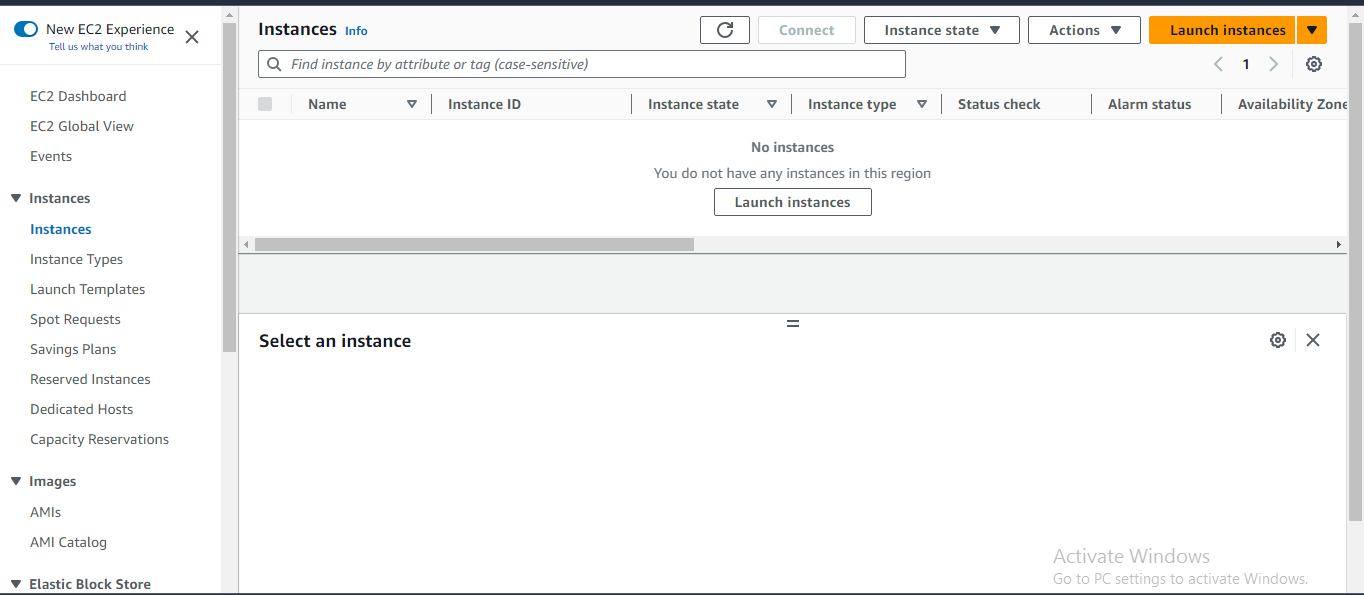Click Tell us what you think link
The image size is (1364, 595).
coord(99,47)
